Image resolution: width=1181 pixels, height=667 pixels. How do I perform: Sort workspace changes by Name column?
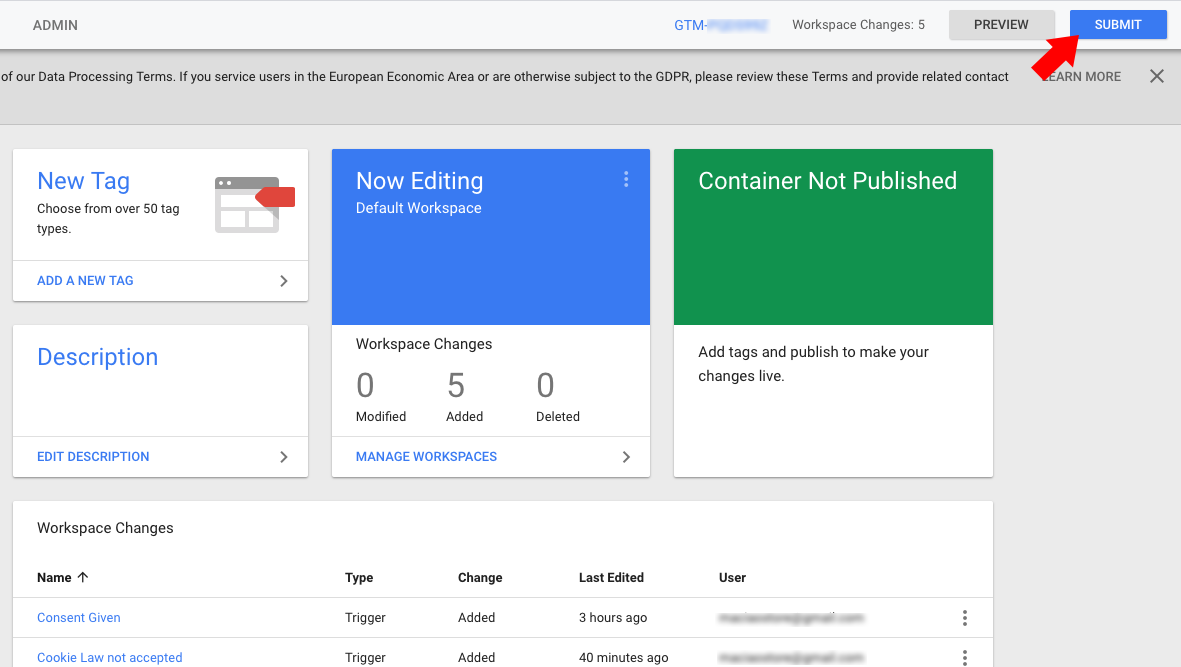point(62,577)
